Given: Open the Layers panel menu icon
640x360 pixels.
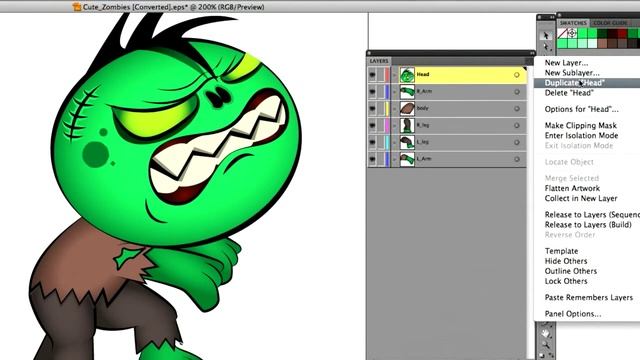Looking at the screenshot, I should coord(529,61).
